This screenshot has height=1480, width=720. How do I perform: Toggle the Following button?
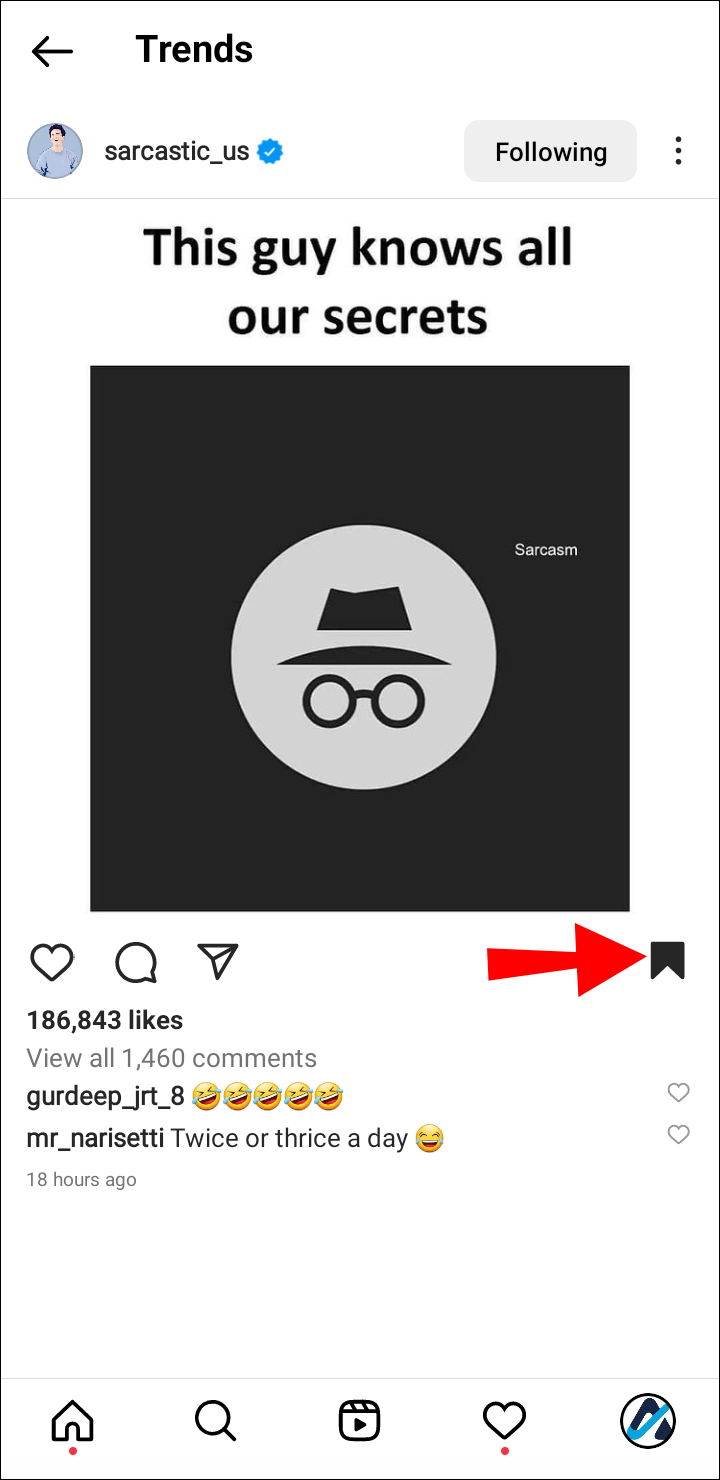pyautogui.click(x=550, y=152)
